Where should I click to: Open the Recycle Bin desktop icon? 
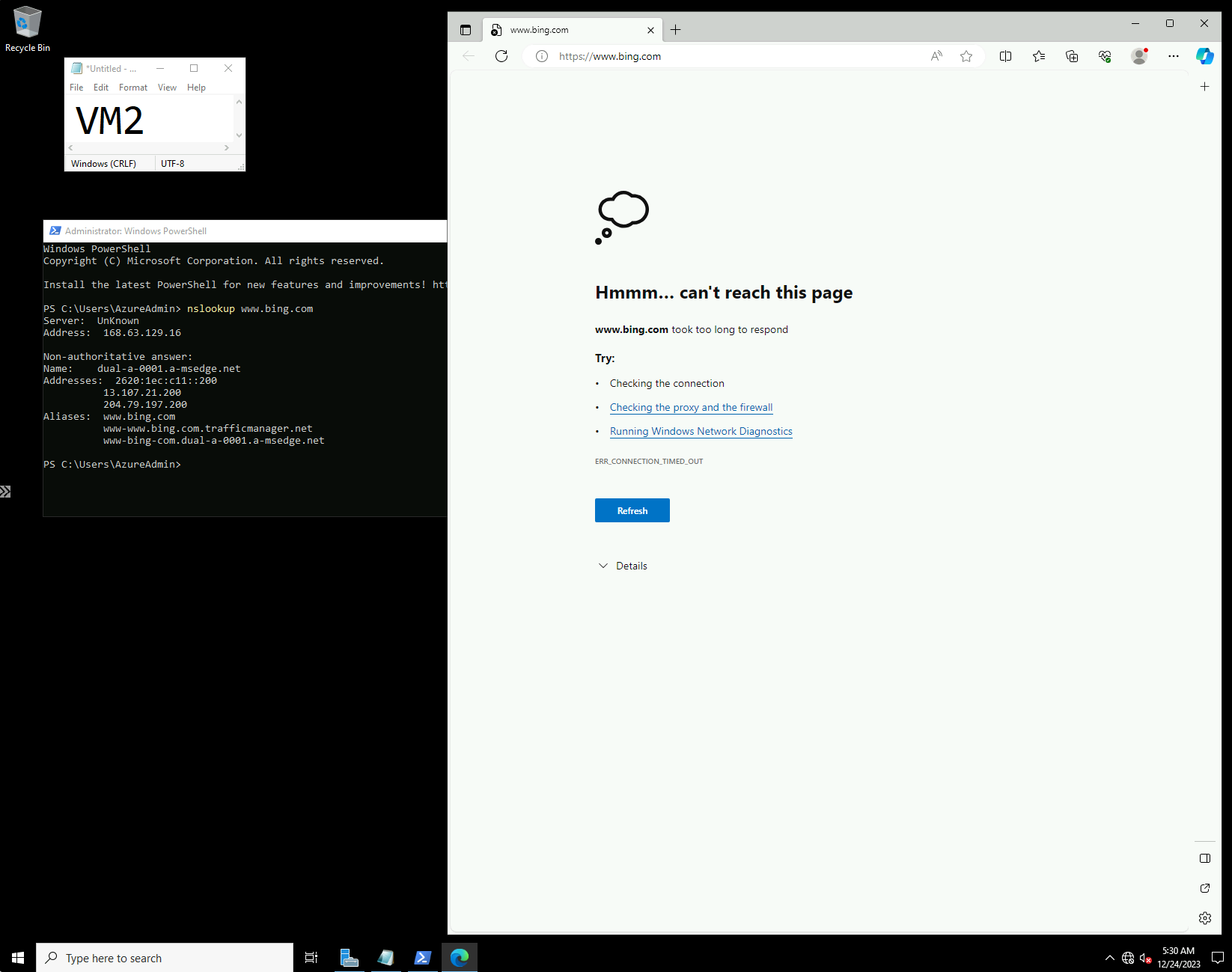click(28, 29)
